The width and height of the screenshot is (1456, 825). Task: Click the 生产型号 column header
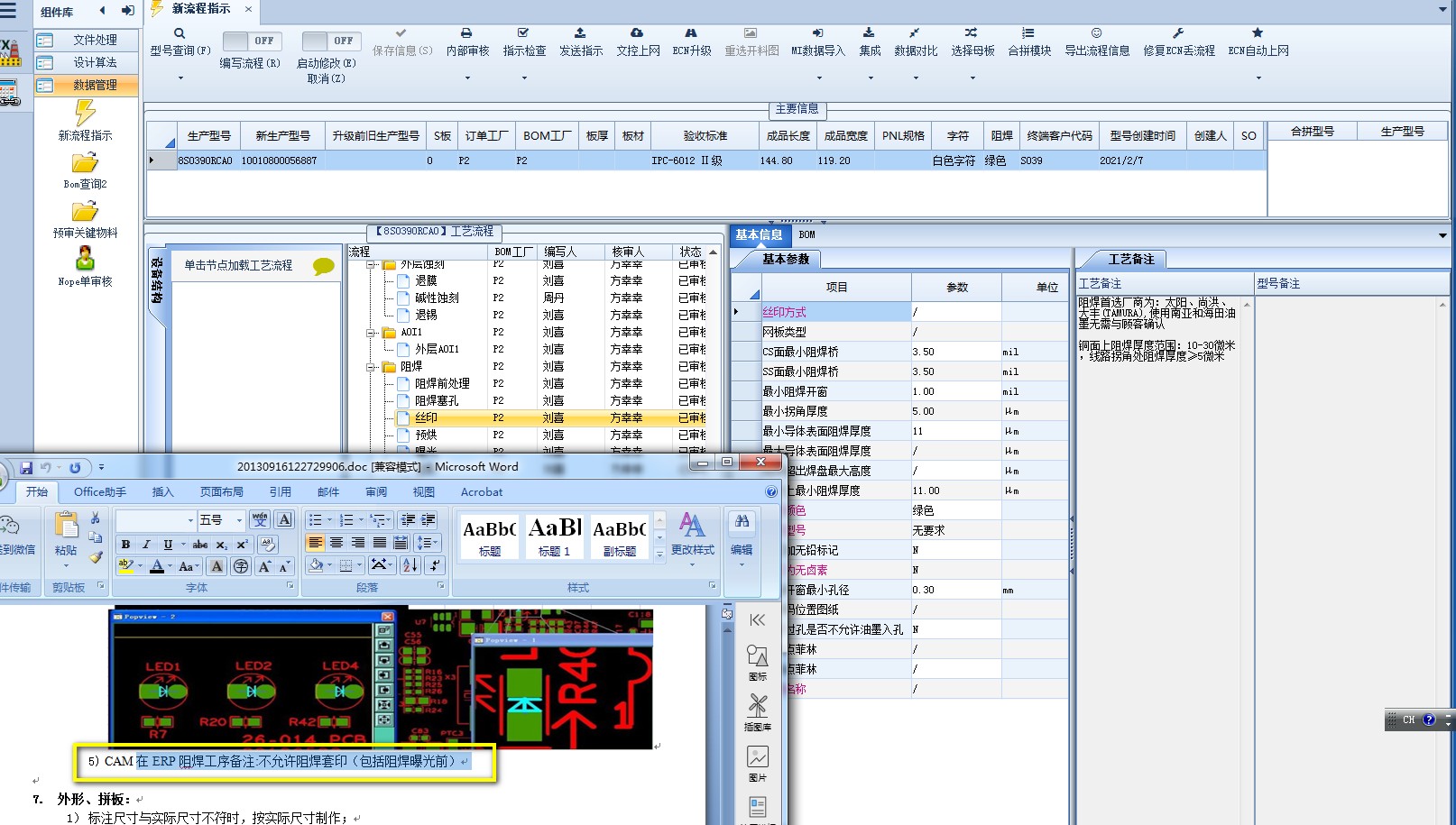(209, 136)
